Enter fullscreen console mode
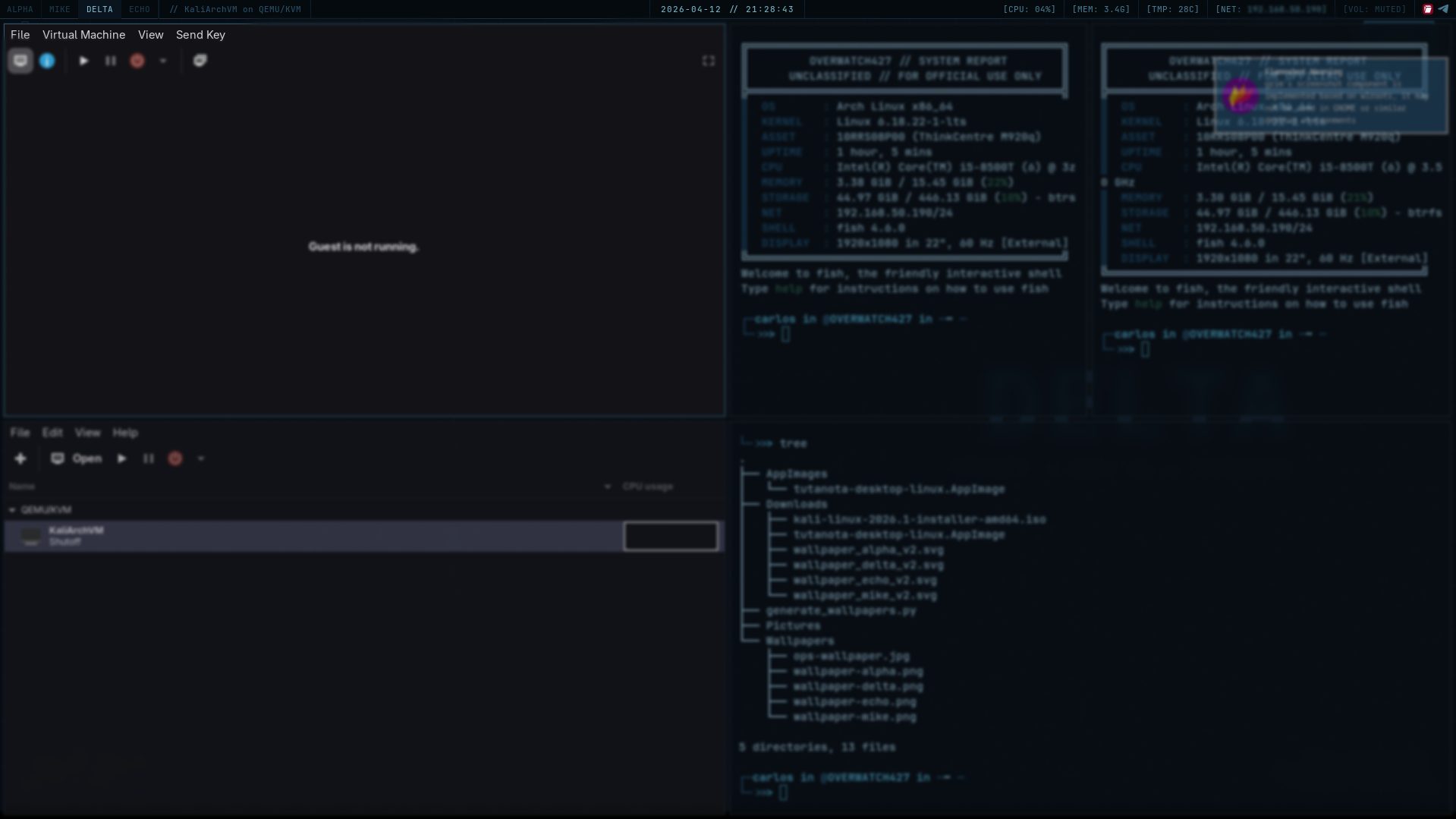1456x819 pixels. pyautogui.click(x=707, y=61)
